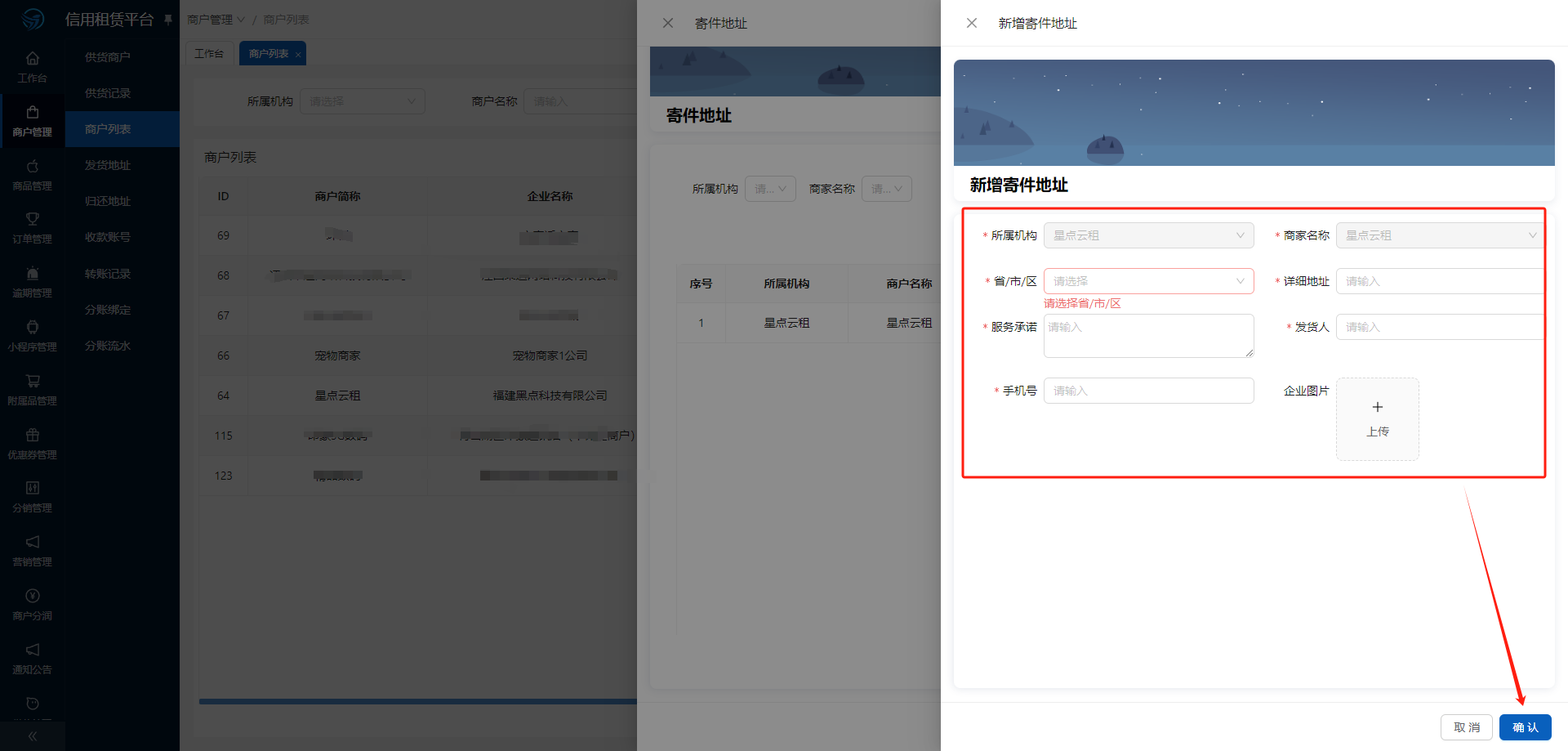
Task: Open 商户分润 in the sidebar
Action: tap(33, 605)
